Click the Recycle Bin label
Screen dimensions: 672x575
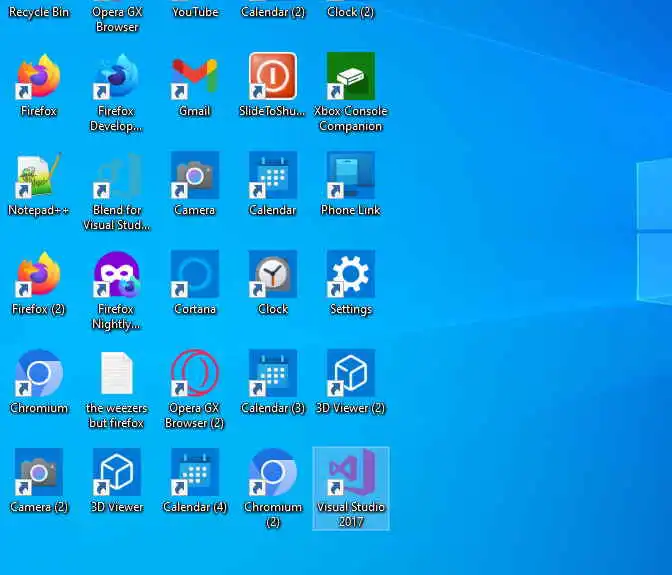(x=39, y=12)
